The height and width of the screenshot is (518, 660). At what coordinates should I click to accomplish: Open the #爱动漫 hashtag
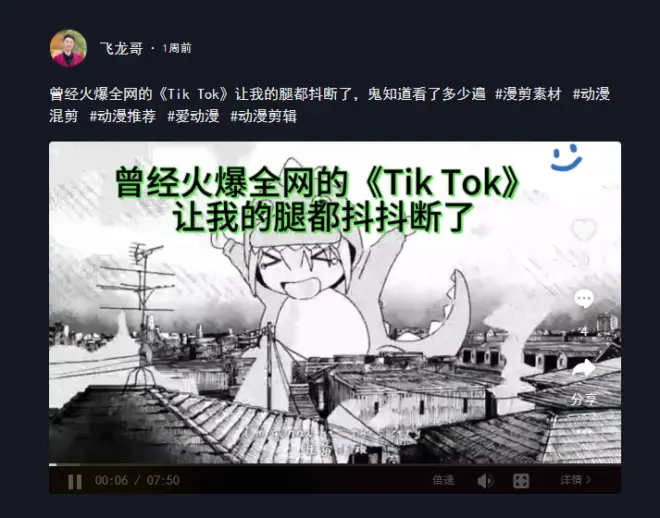(x=193, y=116)
